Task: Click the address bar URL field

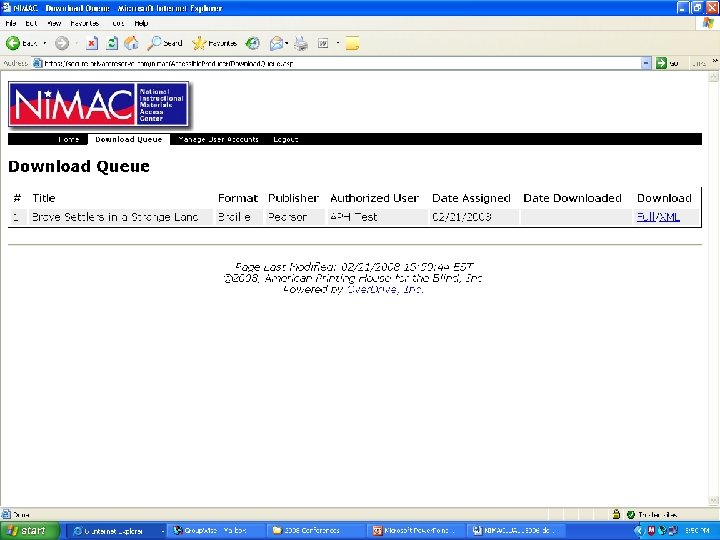Action: click(x=342, y=63)
